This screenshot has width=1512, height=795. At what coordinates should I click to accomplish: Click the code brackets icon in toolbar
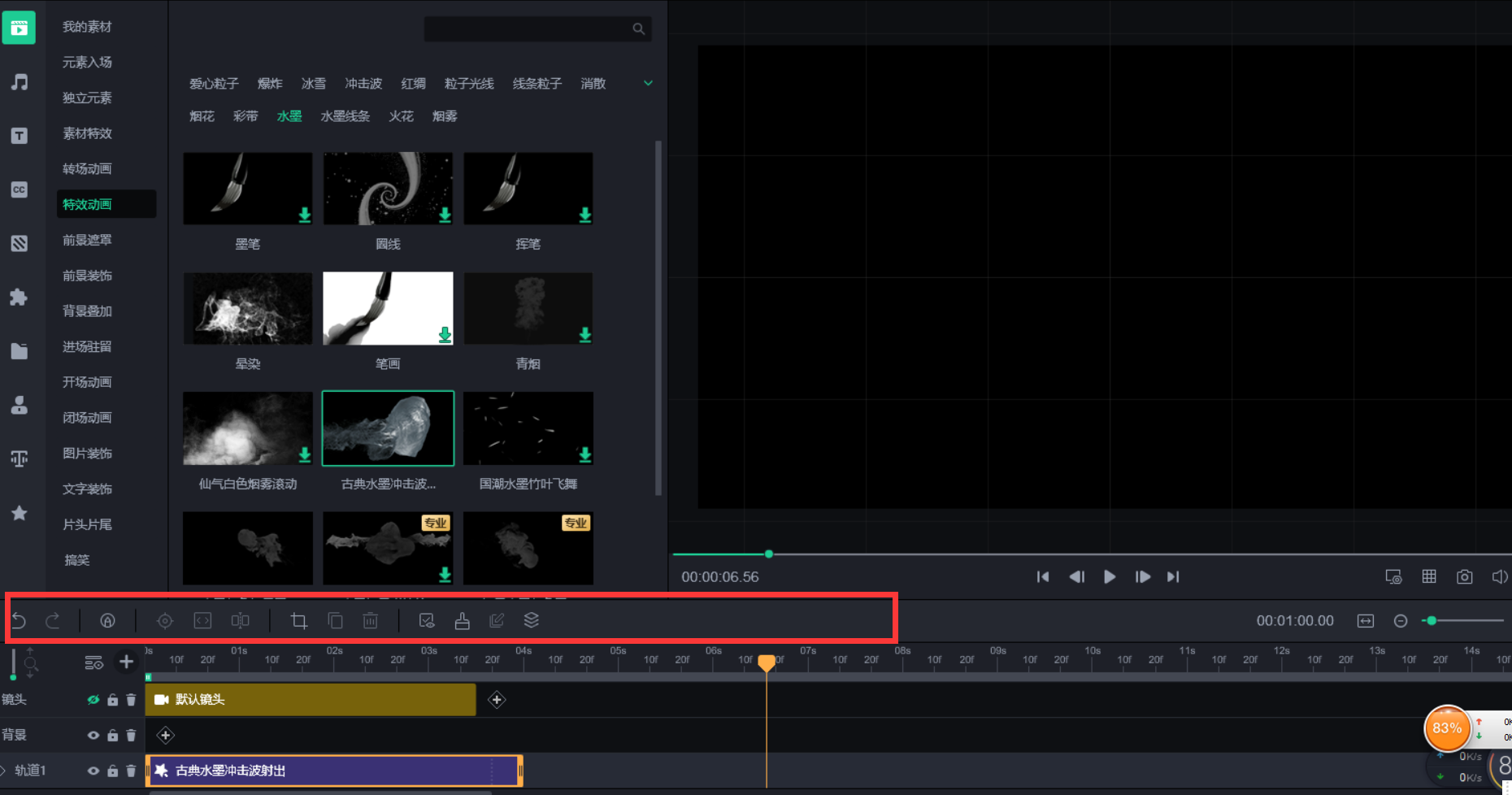[x=202, y=621]
